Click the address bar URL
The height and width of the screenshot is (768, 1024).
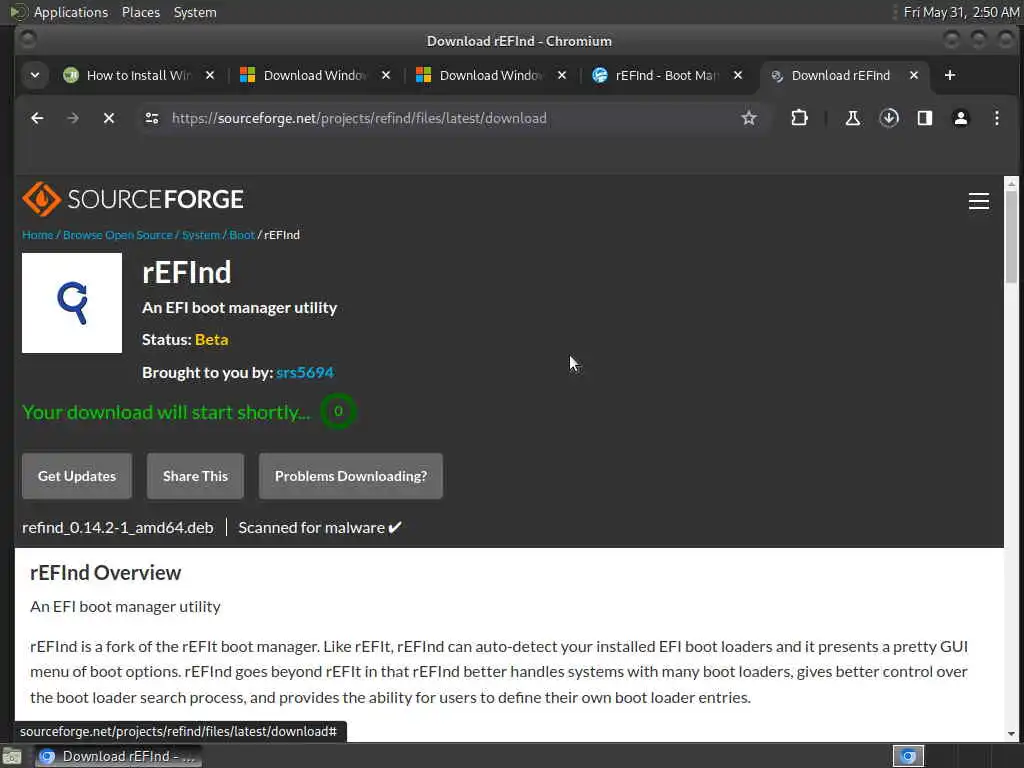[359, 118]
